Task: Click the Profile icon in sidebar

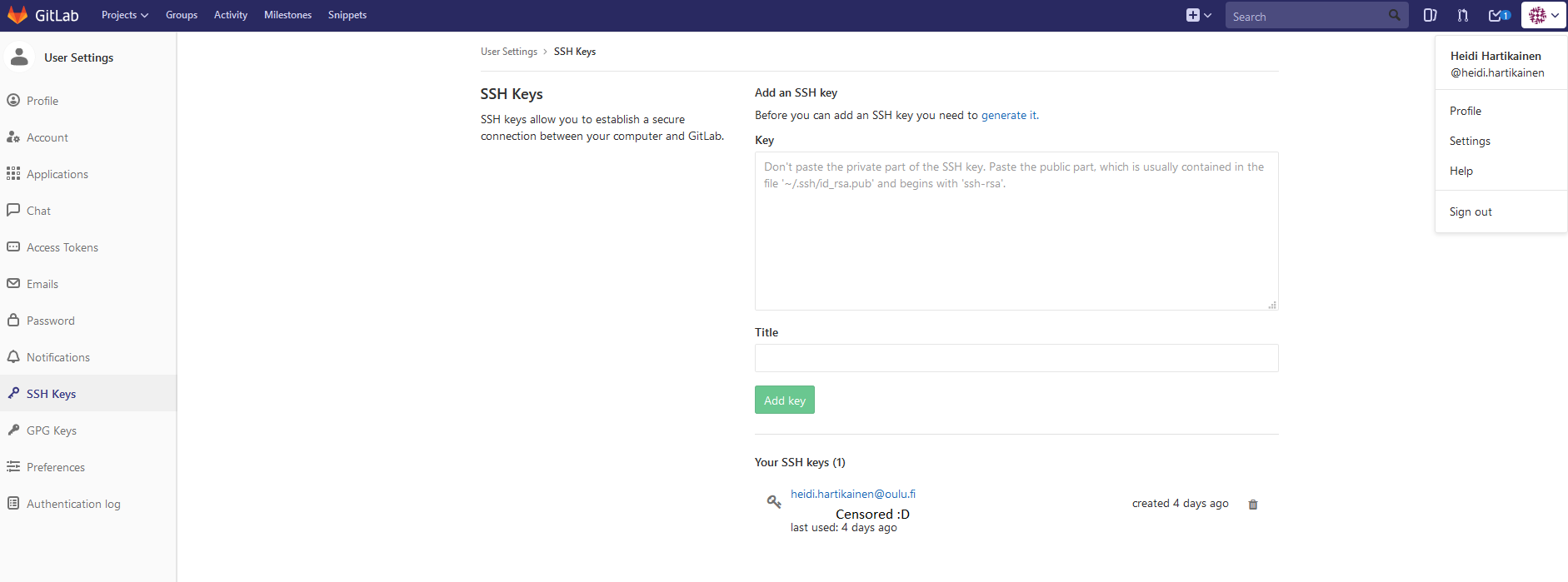Action: 13,101
